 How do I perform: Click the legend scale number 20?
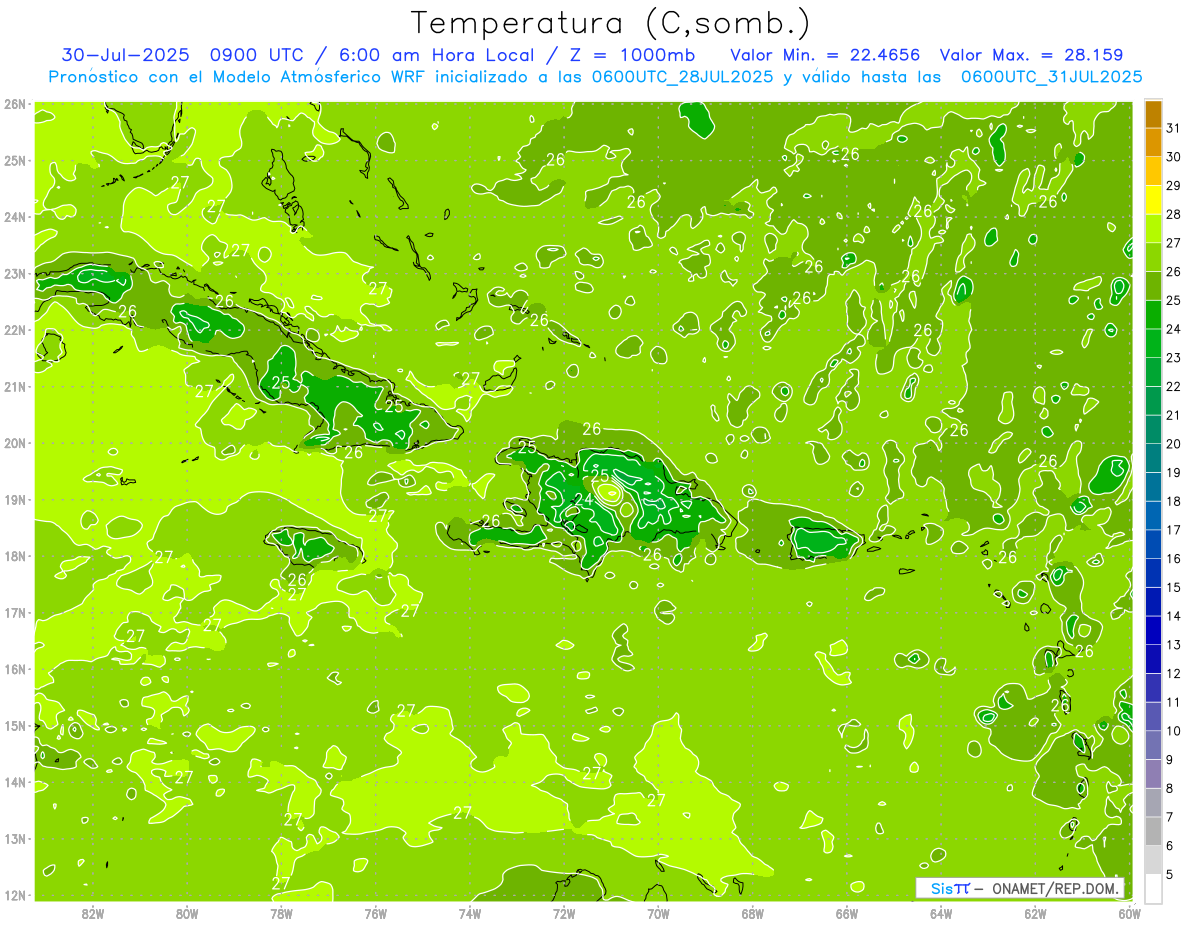(x=1173, y=444)
